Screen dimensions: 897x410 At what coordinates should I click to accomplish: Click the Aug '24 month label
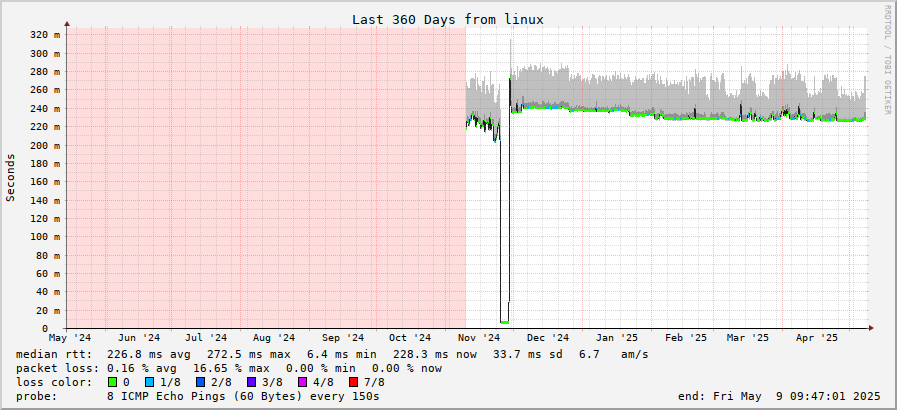pos(274,338)
